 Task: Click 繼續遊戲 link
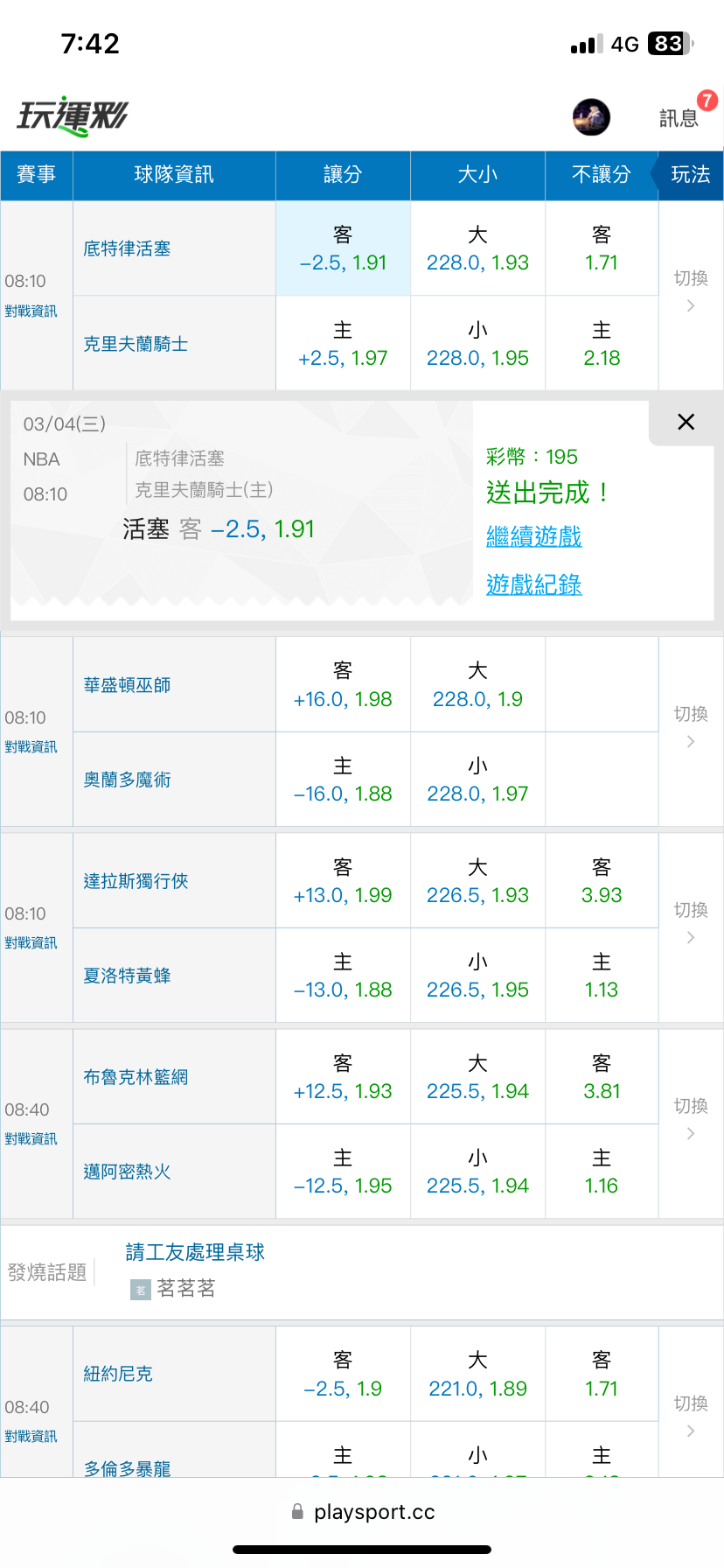pyautogui.click(x=533, y=536)
